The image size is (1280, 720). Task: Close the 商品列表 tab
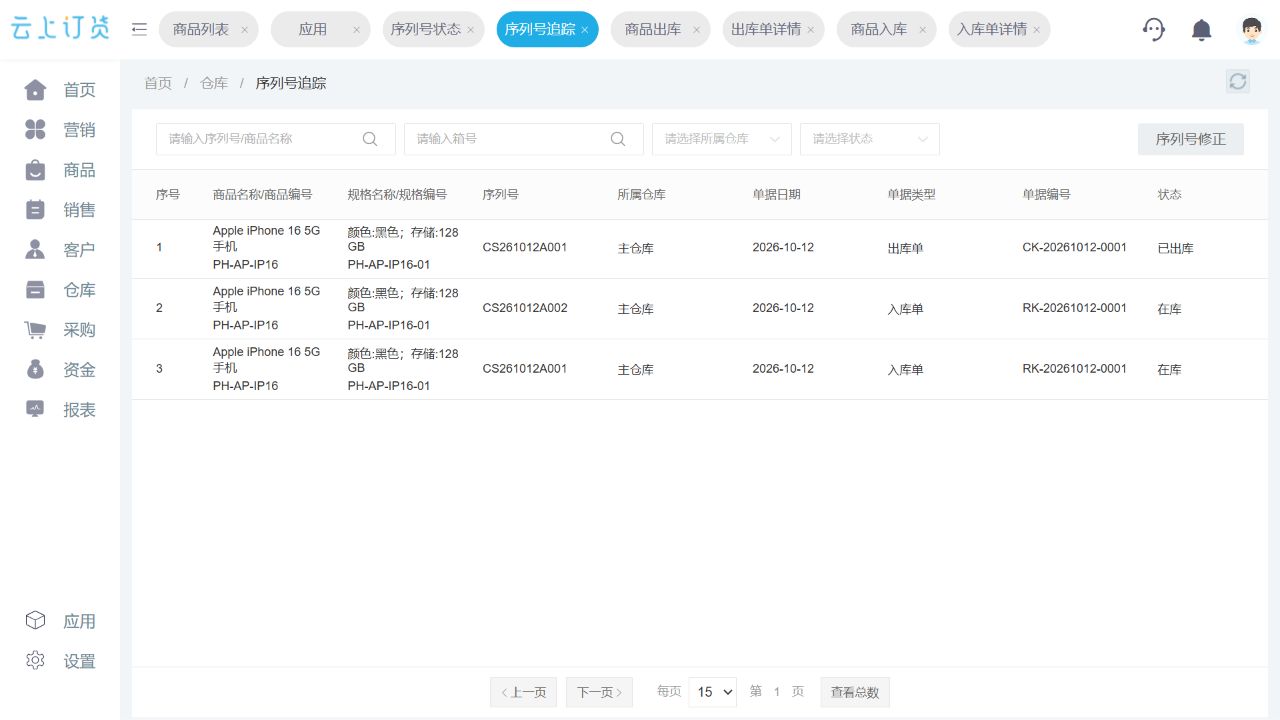244,30
